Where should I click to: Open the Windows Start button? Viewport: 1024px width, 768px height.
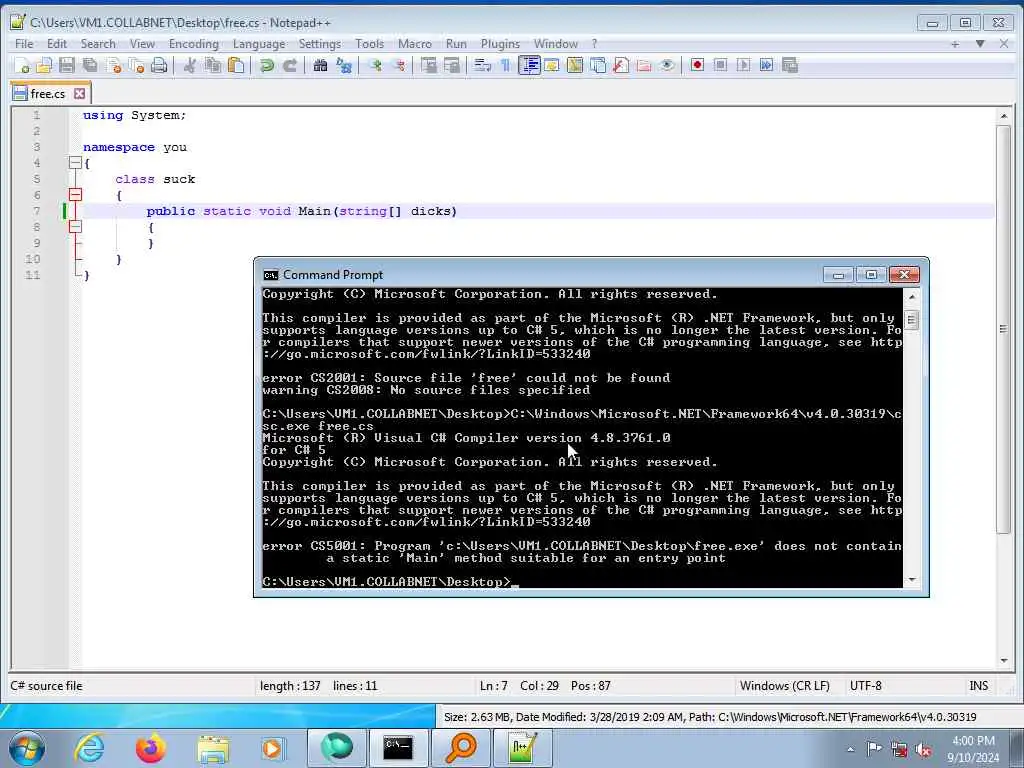[26, 748]
